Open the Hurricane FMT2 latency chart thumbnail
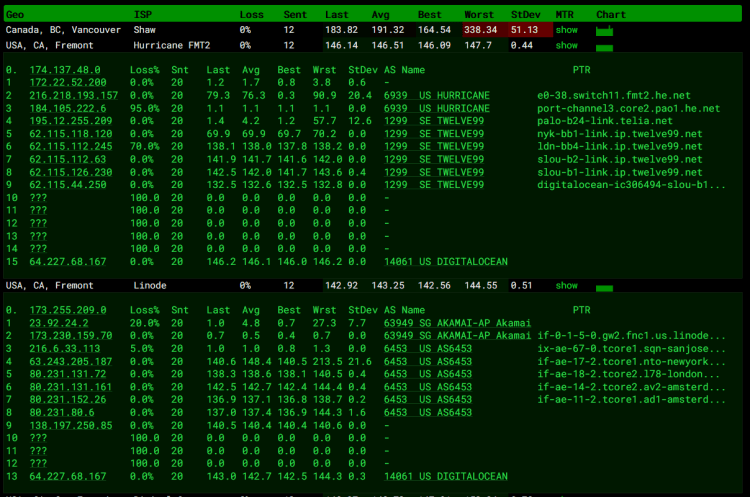 click(x=604, y=47)
